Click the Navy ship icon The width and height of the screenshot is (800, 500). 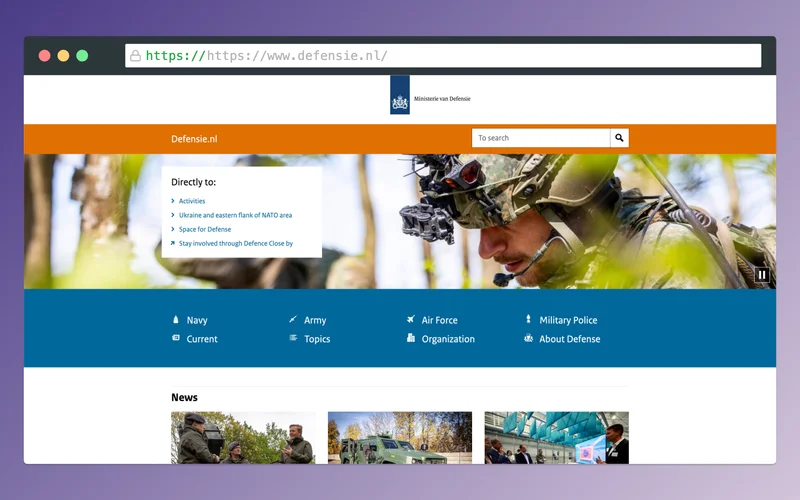click(x=176, y=319)
